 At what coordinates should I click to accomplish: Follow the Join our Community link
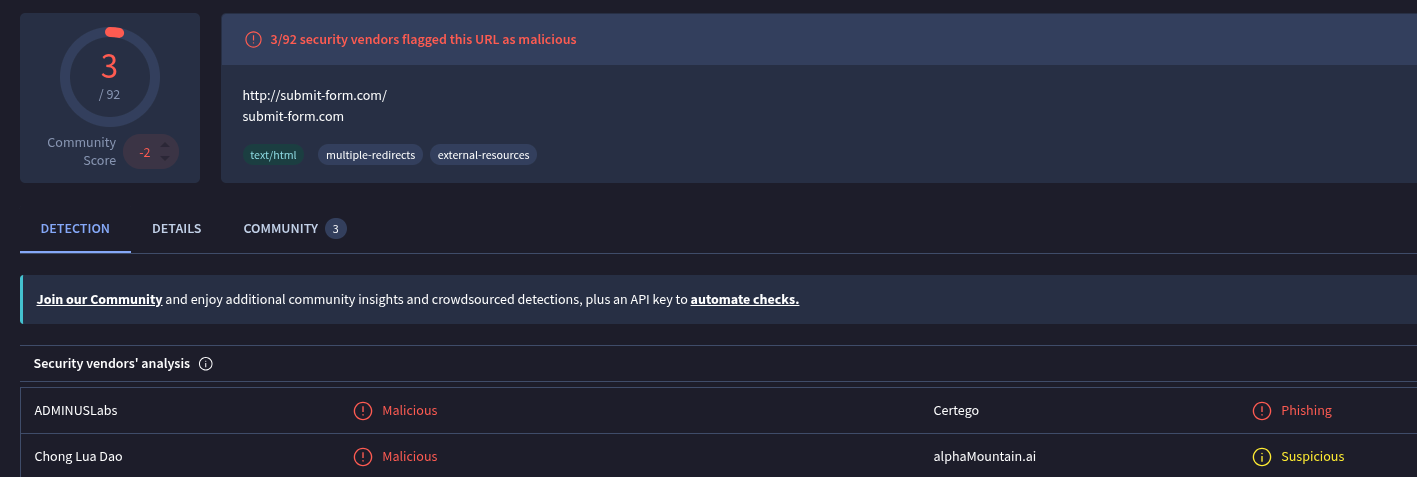pos(100,299)
